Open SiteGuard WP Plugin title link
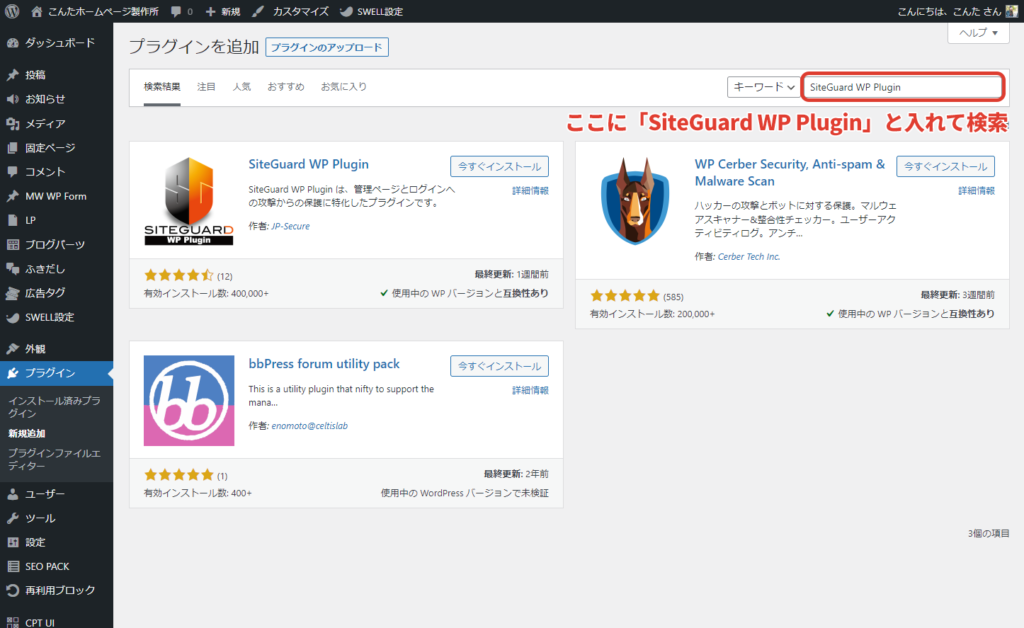This screenshot has width=1024, height=628. pos(308,165)
